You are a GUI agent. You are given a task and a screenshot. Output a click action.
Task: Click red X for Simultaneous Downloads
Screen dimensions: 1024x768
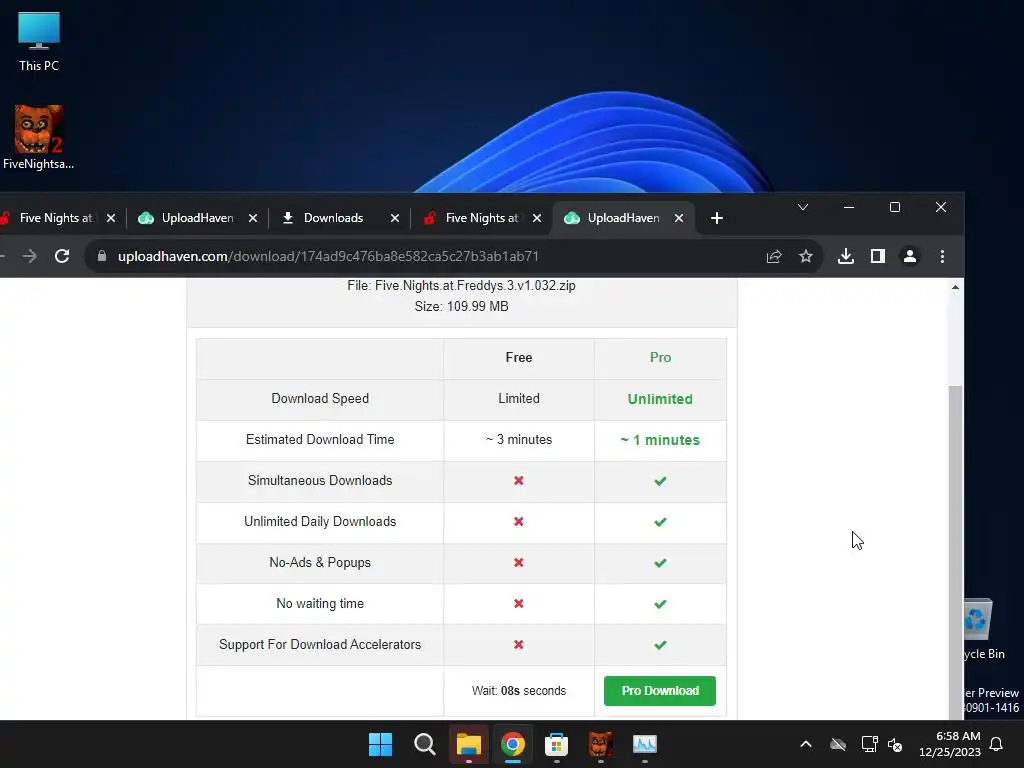point(519,481)
